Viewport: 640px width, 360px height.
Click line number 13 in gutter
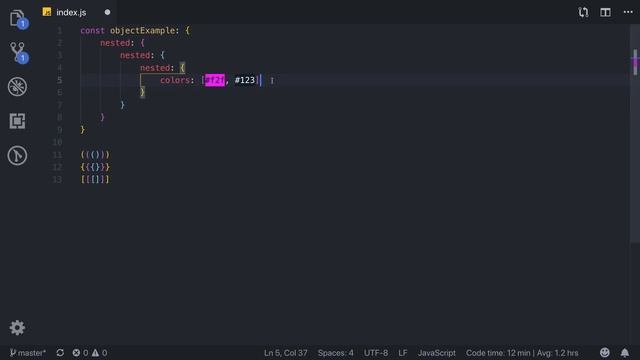tap(57, 179)
